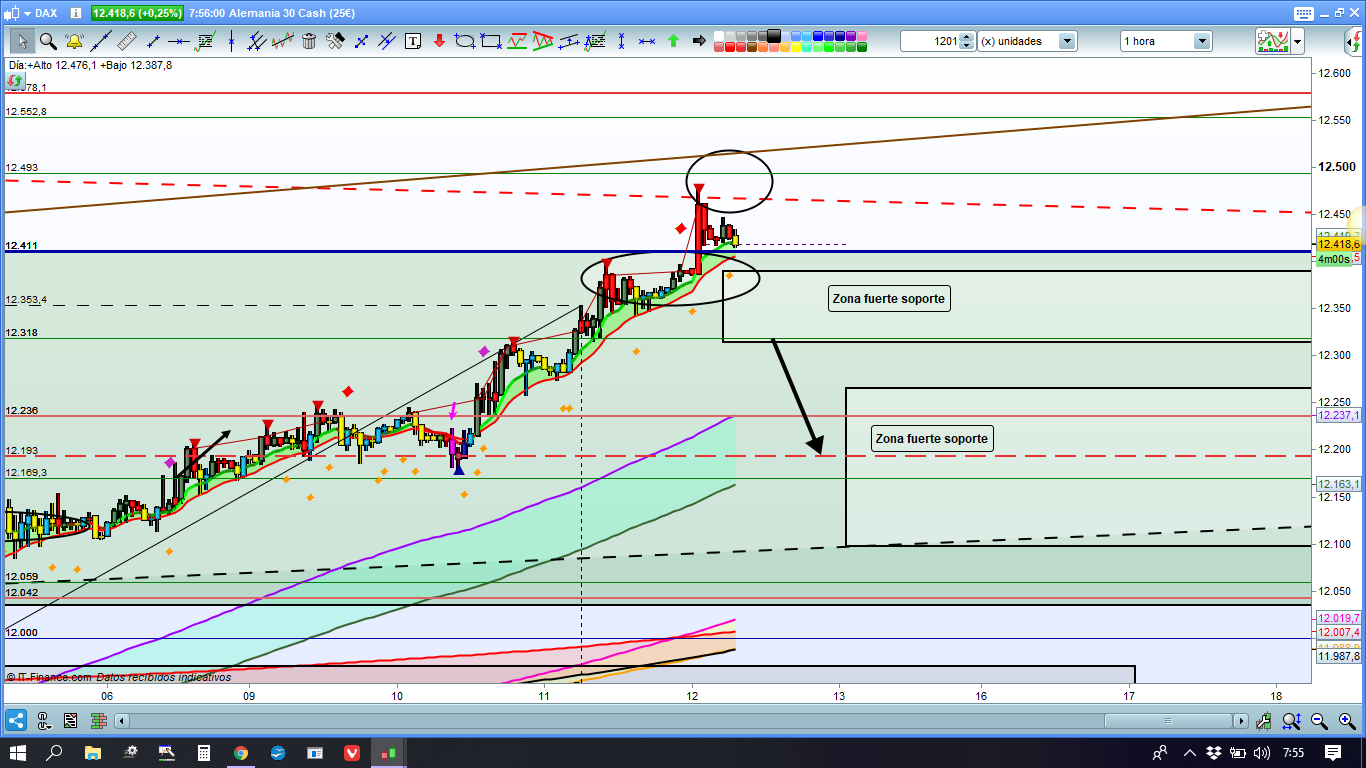Select the text annotation T tool

pos(413,41)
